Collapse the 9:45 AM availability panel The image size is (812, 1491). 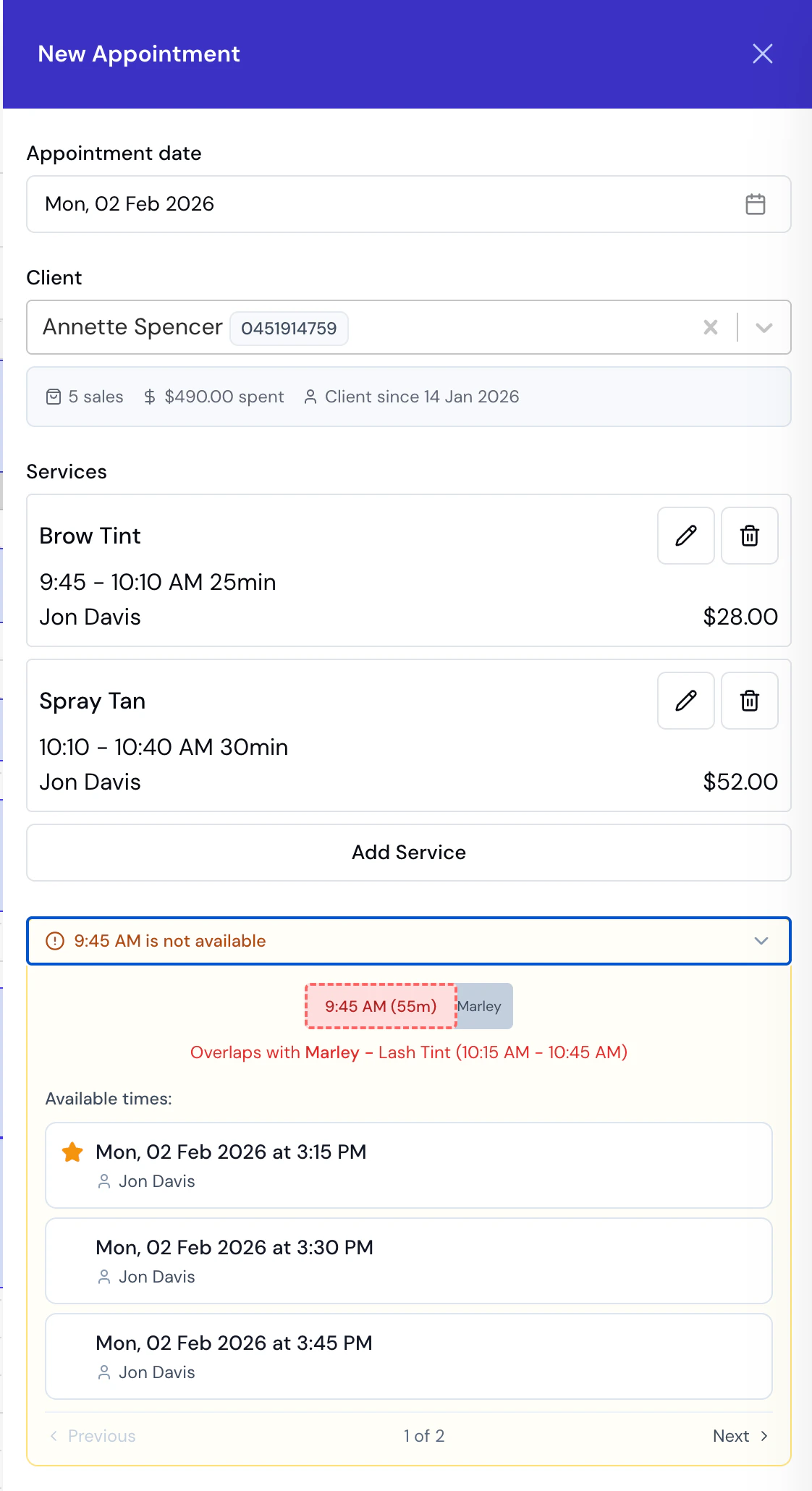coord(761,941)
